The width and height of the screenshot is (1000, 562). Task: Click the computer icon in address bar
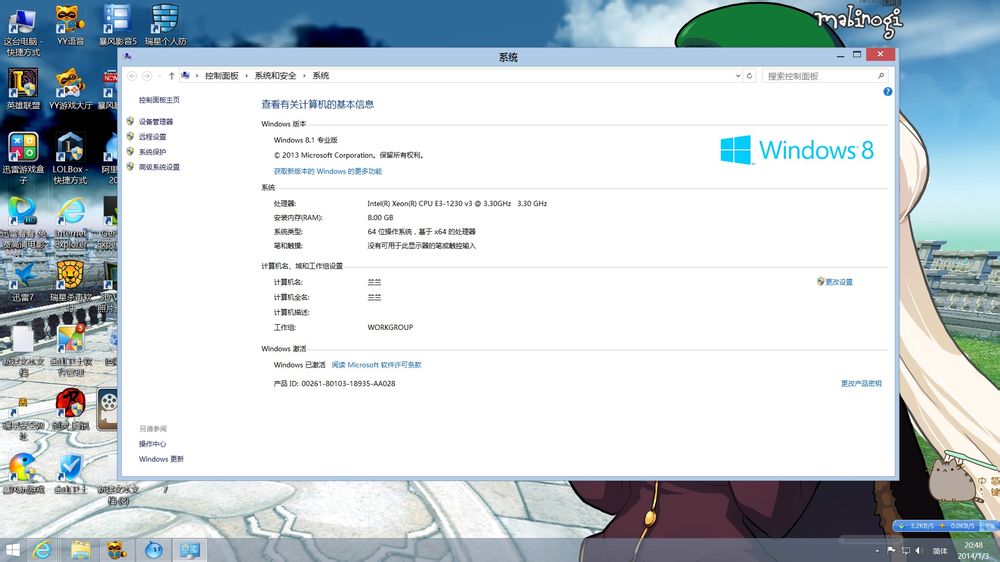click(x=186, y=75)
